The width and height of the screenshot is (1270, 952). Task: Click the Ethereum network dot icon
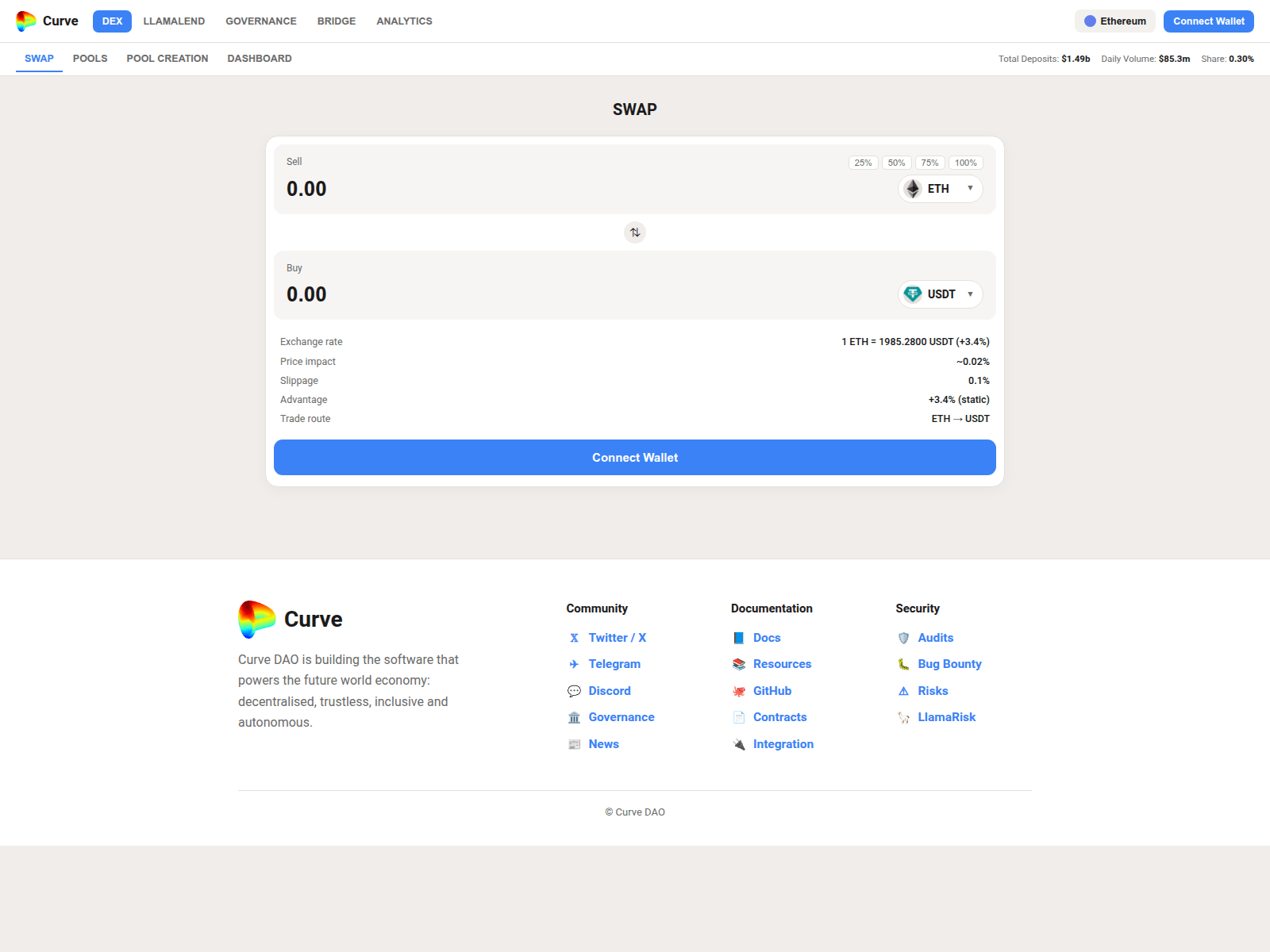[x=1090, y=21]
